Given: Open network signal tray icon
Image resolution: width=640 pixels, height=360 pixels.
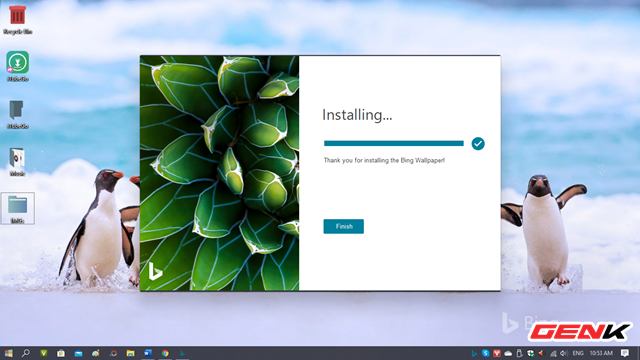Looking at the screenshot, I should click(553, 353).
